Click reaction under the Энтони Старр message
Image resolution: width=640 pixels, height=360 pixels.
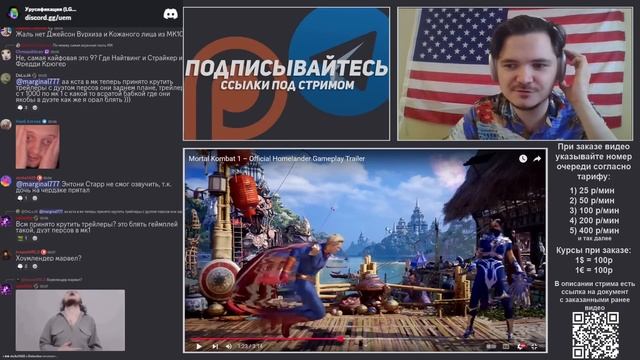click(x=22, y=198)
